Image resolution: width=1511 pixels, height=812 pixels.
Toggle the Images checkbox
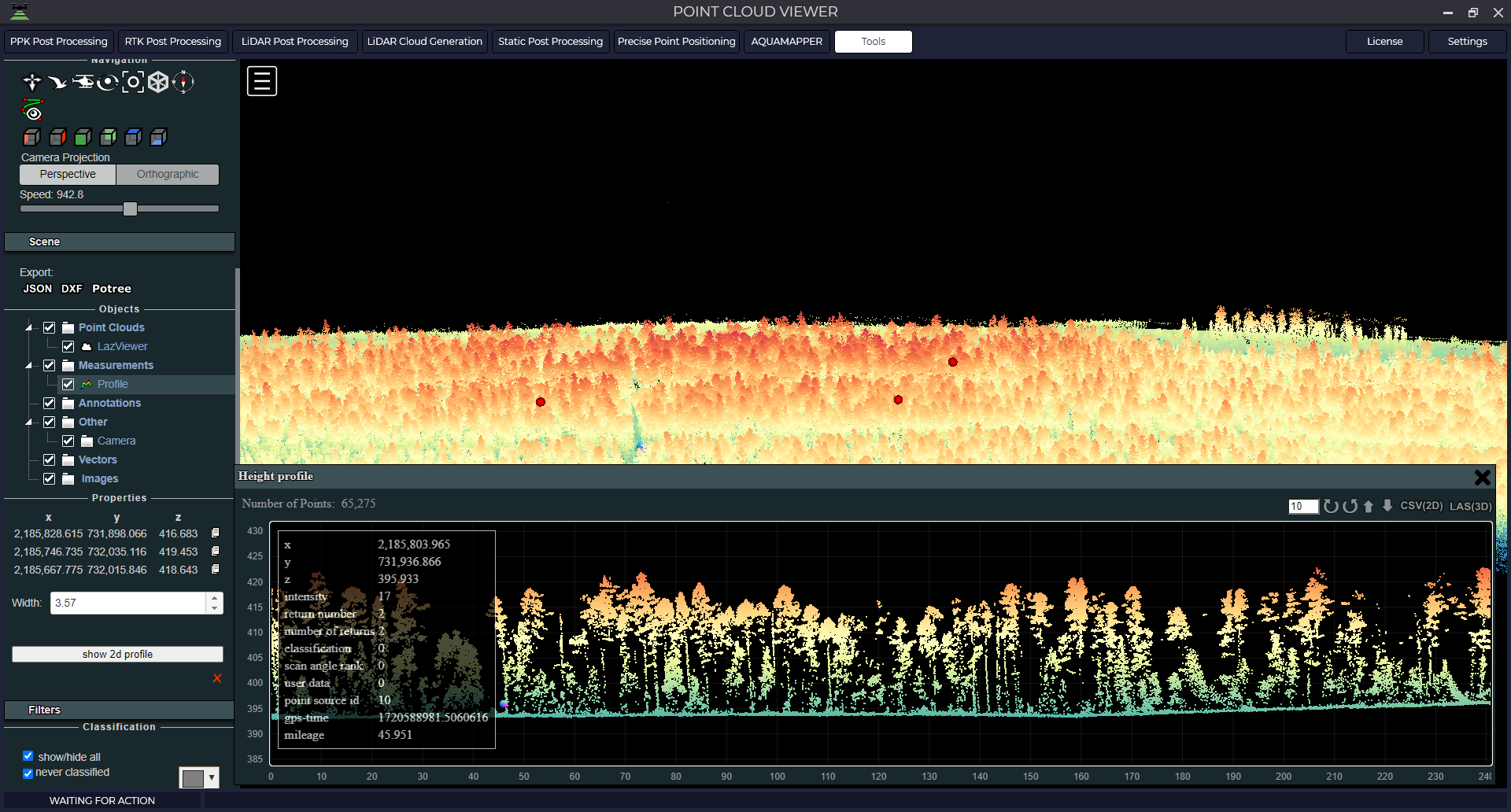50,478
